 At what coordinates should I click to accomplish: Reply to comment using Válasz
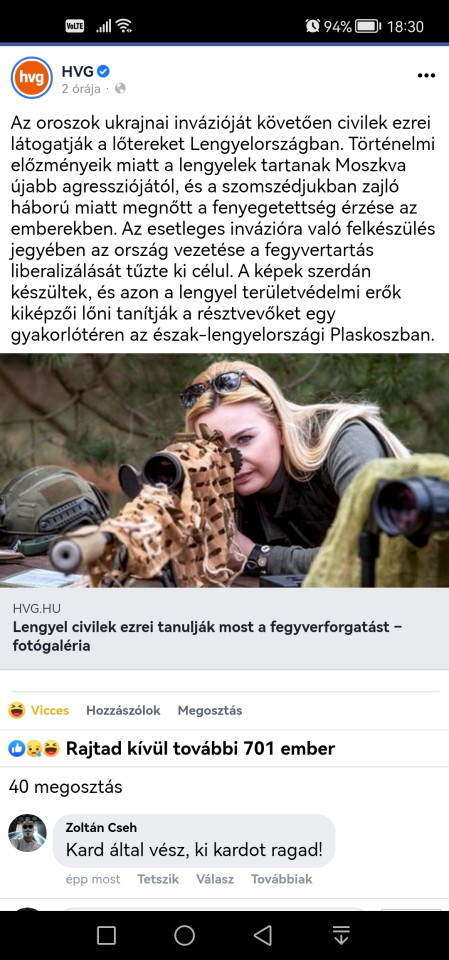coord(215,879)
